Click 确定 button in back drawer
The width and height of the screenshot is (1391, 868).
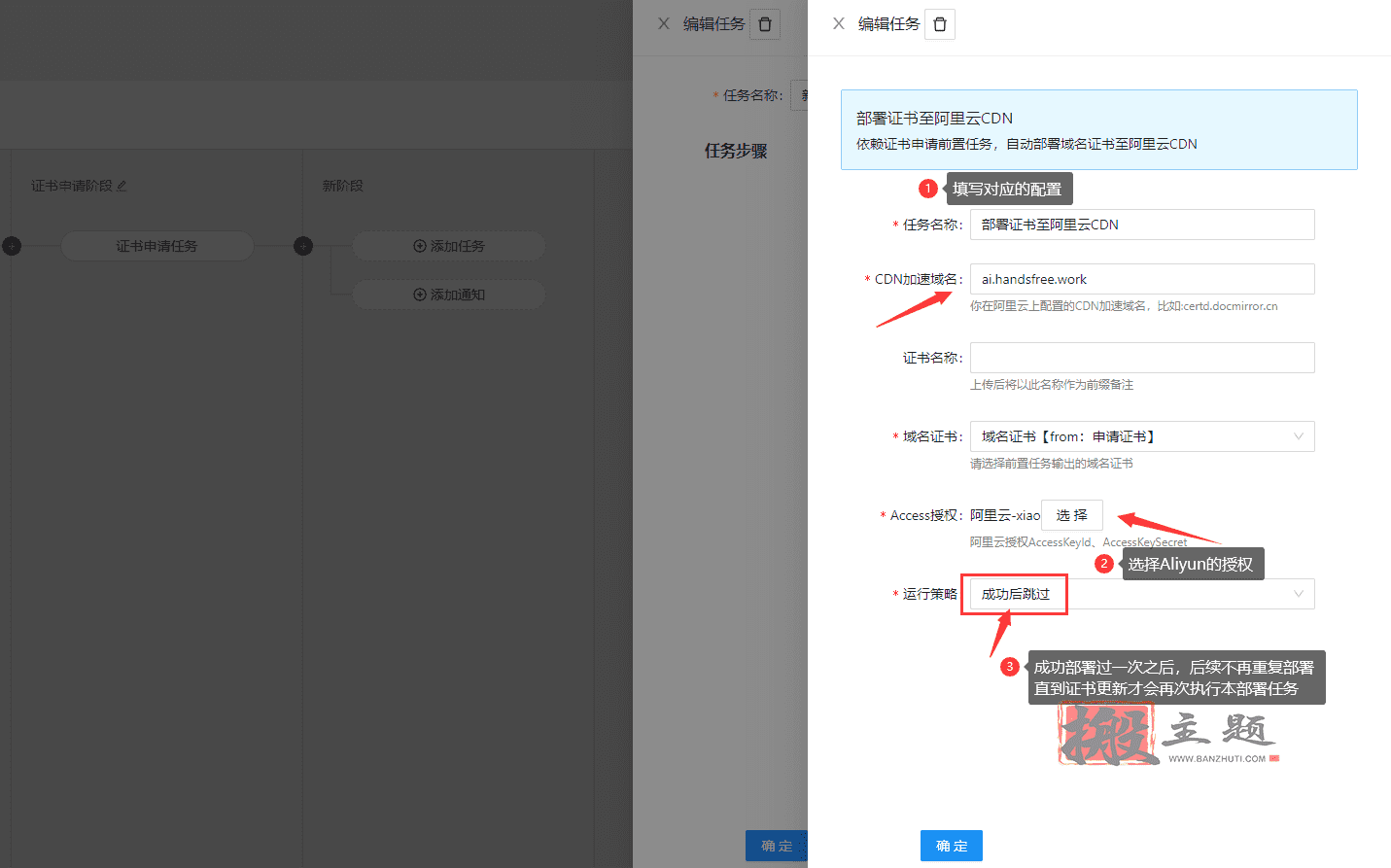click(777, 846)
